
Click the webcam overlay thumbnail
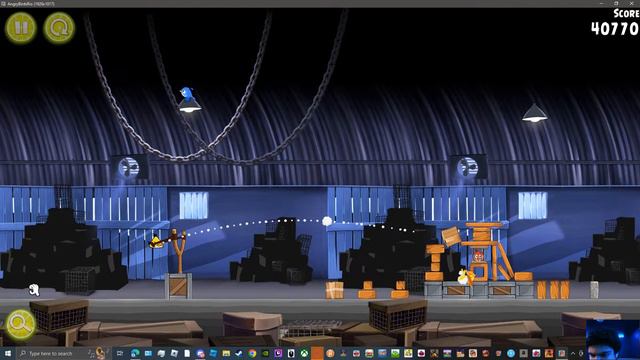pyautogui.click(x=613, y=340)
